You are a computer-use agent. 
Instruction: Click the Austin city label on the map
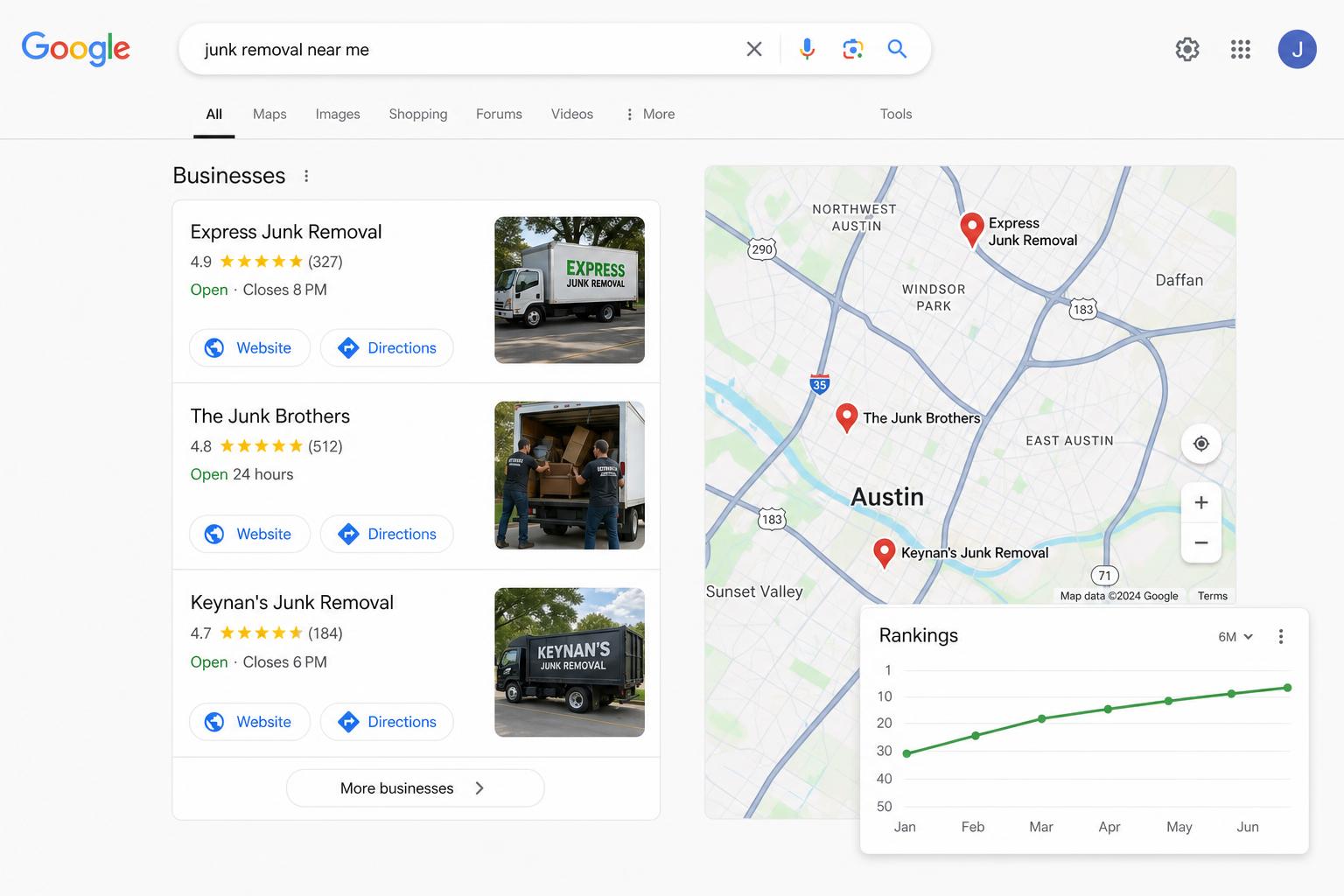(887, 497)
